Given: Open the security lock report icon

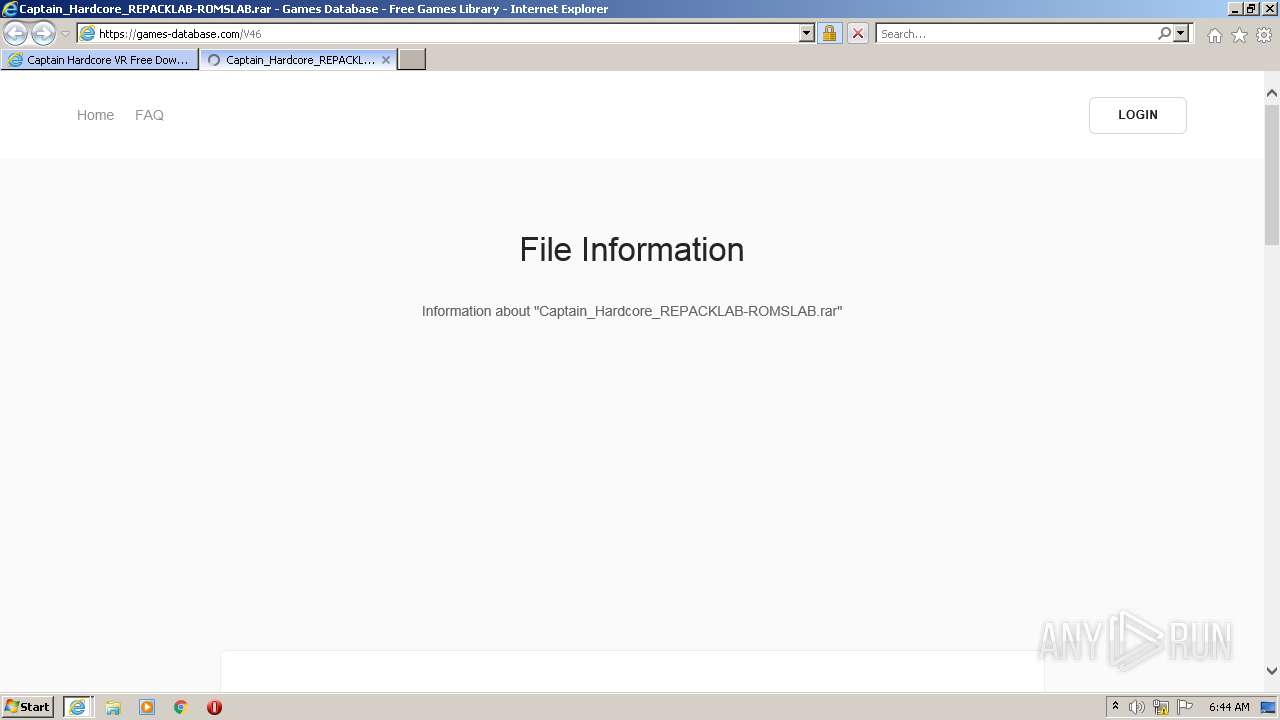Looking at the screenshot, I should (x=829, y=33).
